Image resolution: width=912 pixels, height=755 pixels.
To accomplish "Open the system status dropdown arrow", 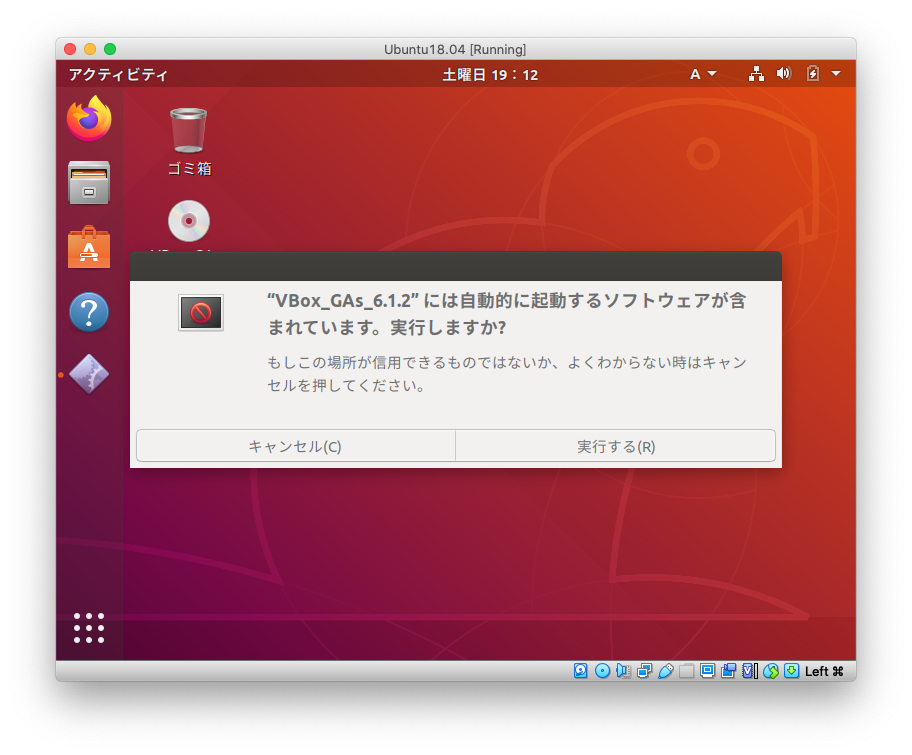I will pyautogui.click(x=836, y=73).
